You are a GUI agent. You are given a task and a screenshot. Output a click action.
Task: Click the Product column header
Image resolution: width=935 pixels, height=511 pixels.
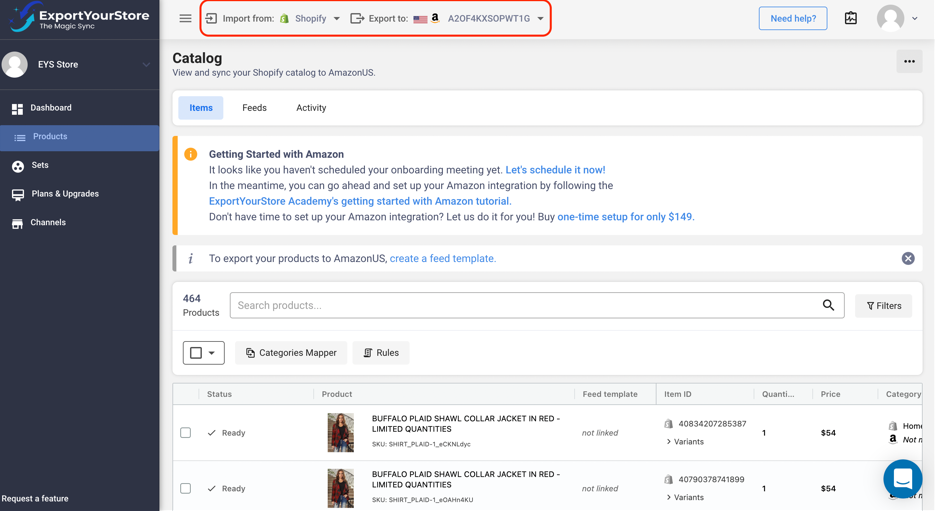pyautogui.click(x=337, y=394)
